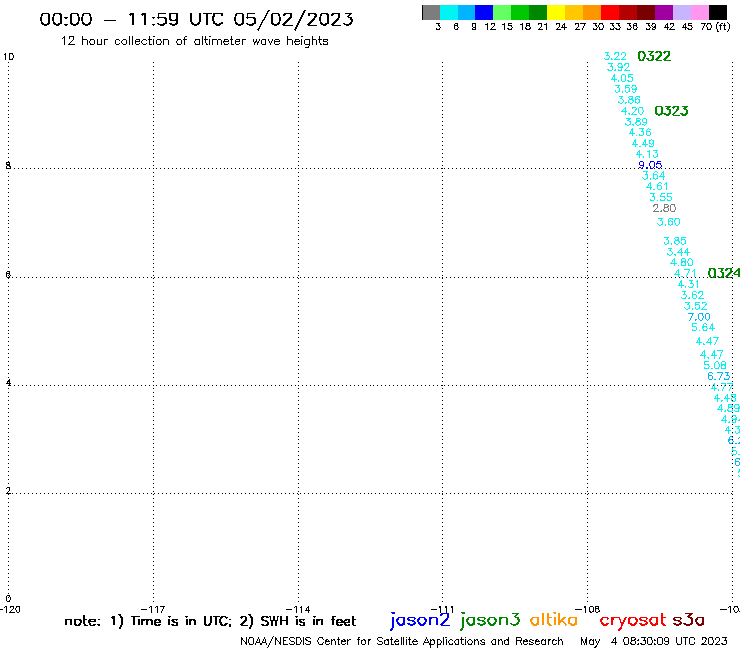
Task: Click the 4.05 wave height value
Action: click(622, 78)
